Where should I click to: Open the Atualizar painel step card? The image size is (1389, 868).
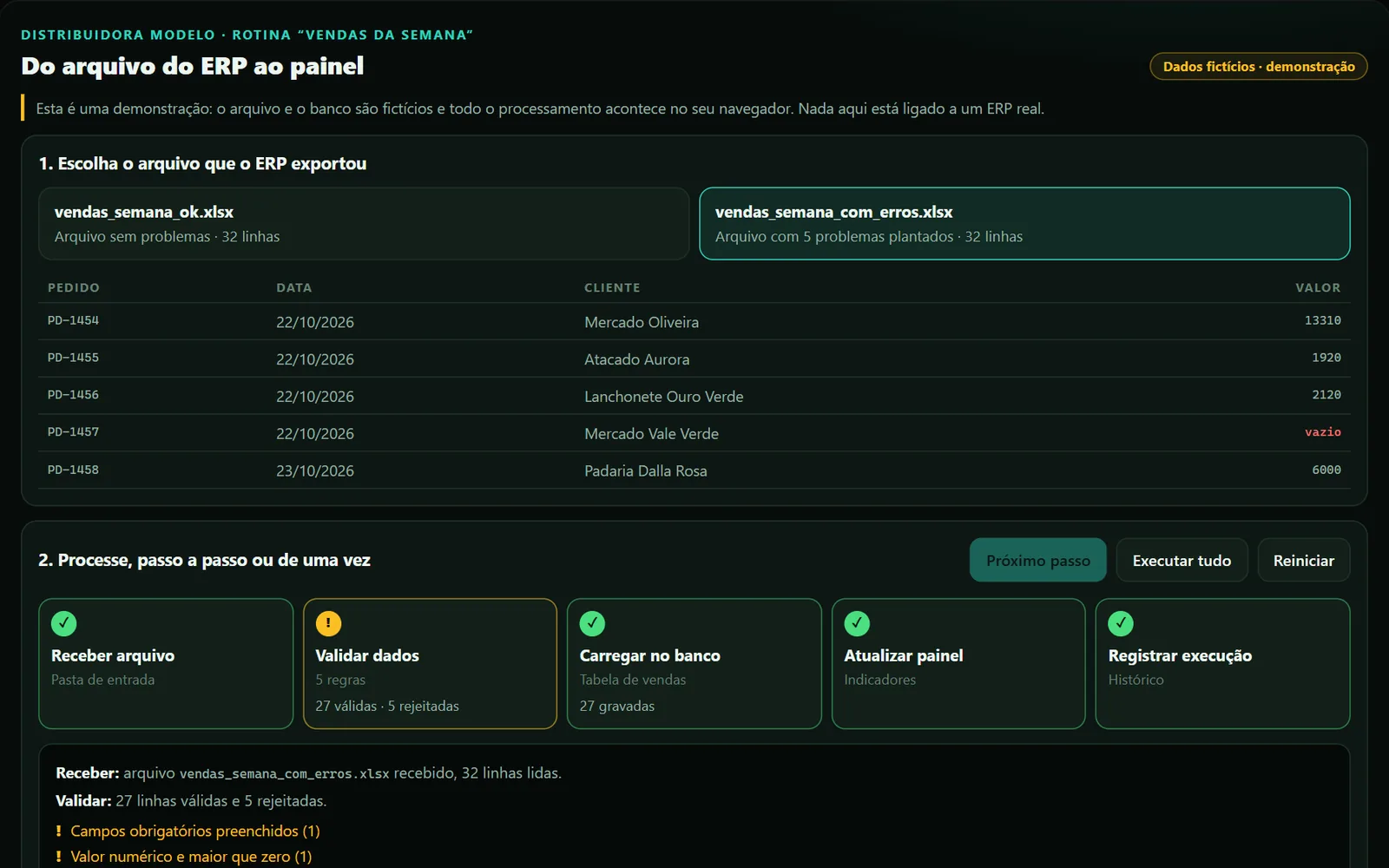[x=958, y=663]
